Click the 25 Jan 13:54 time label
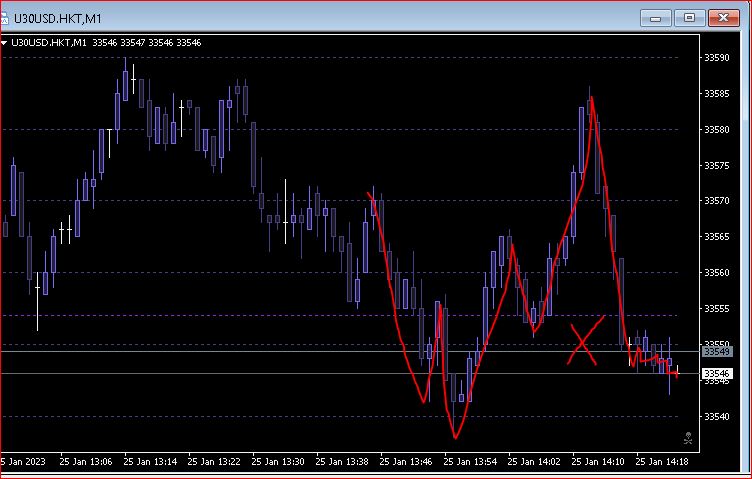752x479 pixels. tap(470, 462)
